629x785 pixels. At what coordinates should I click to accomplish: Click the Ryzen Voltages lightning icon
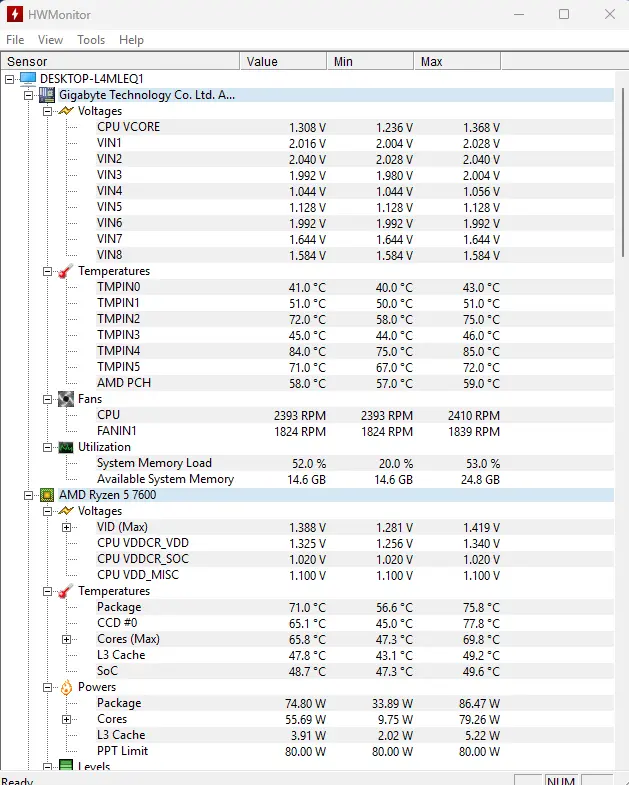[x=66, y=511]
